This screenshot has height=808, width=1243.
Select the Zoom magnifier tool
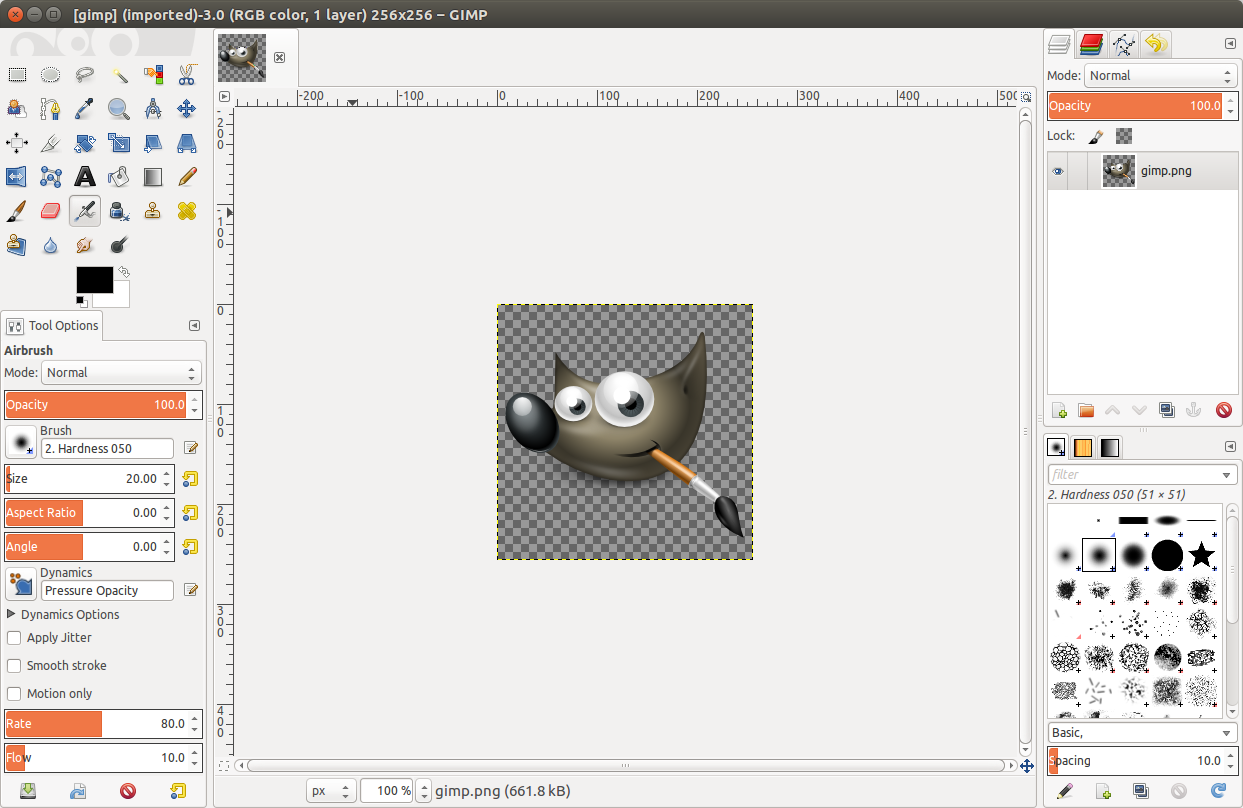click(x=119, y=108)
